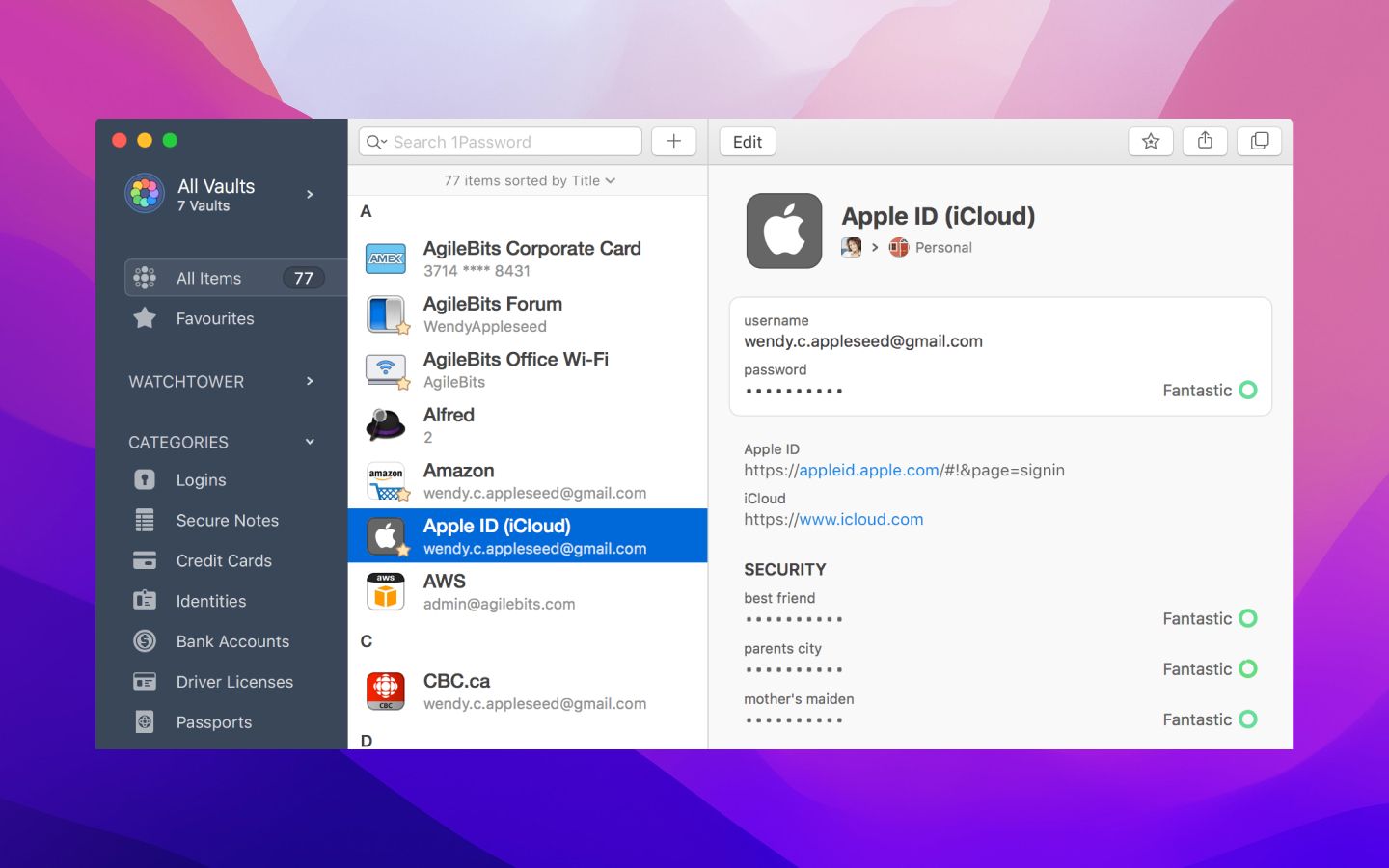The width and height of the screenshot is (1389, 868).
Task: Click the Credit Cards icon in sidebar
Action: coord(145,560)
